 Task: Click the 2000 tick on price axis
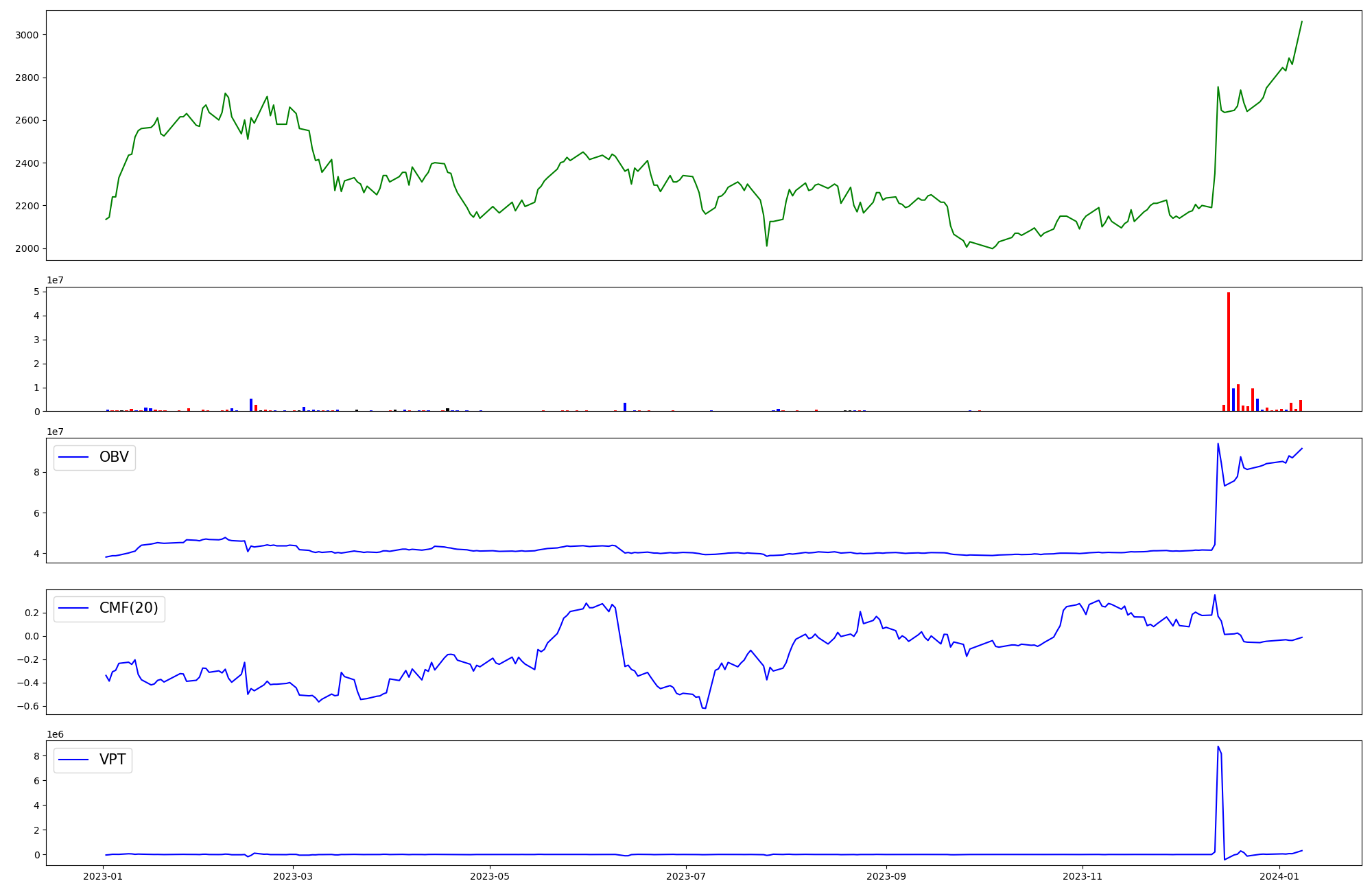pos(26,248)
